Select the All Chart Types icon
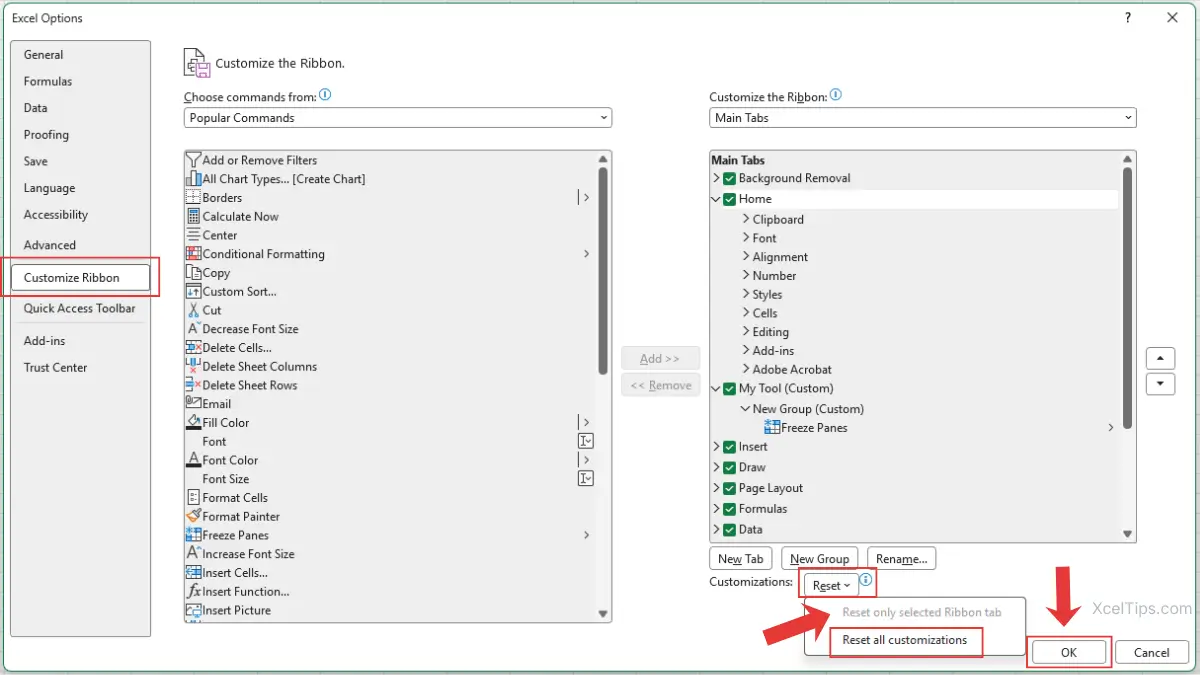Image resolution: width=1200 pixels, height=675 pixels. coord(194,179)
